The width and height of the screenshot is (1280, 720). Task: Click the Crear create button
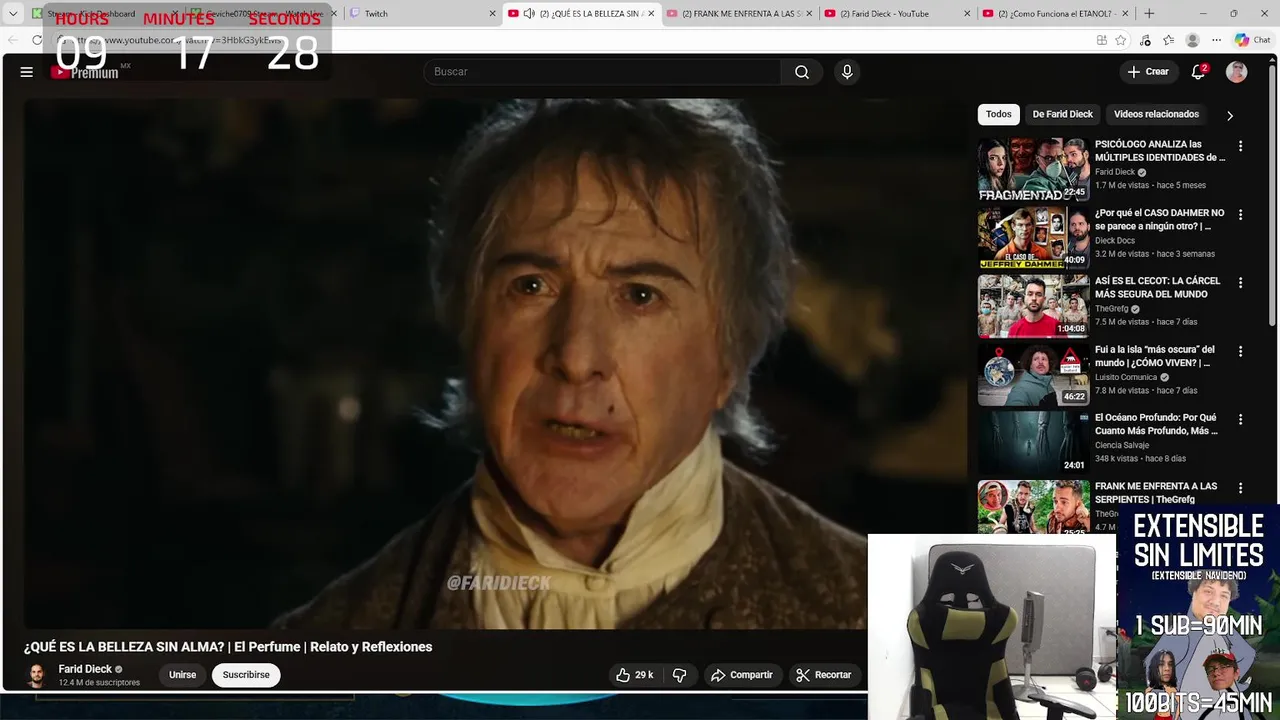coord(1147,72)
